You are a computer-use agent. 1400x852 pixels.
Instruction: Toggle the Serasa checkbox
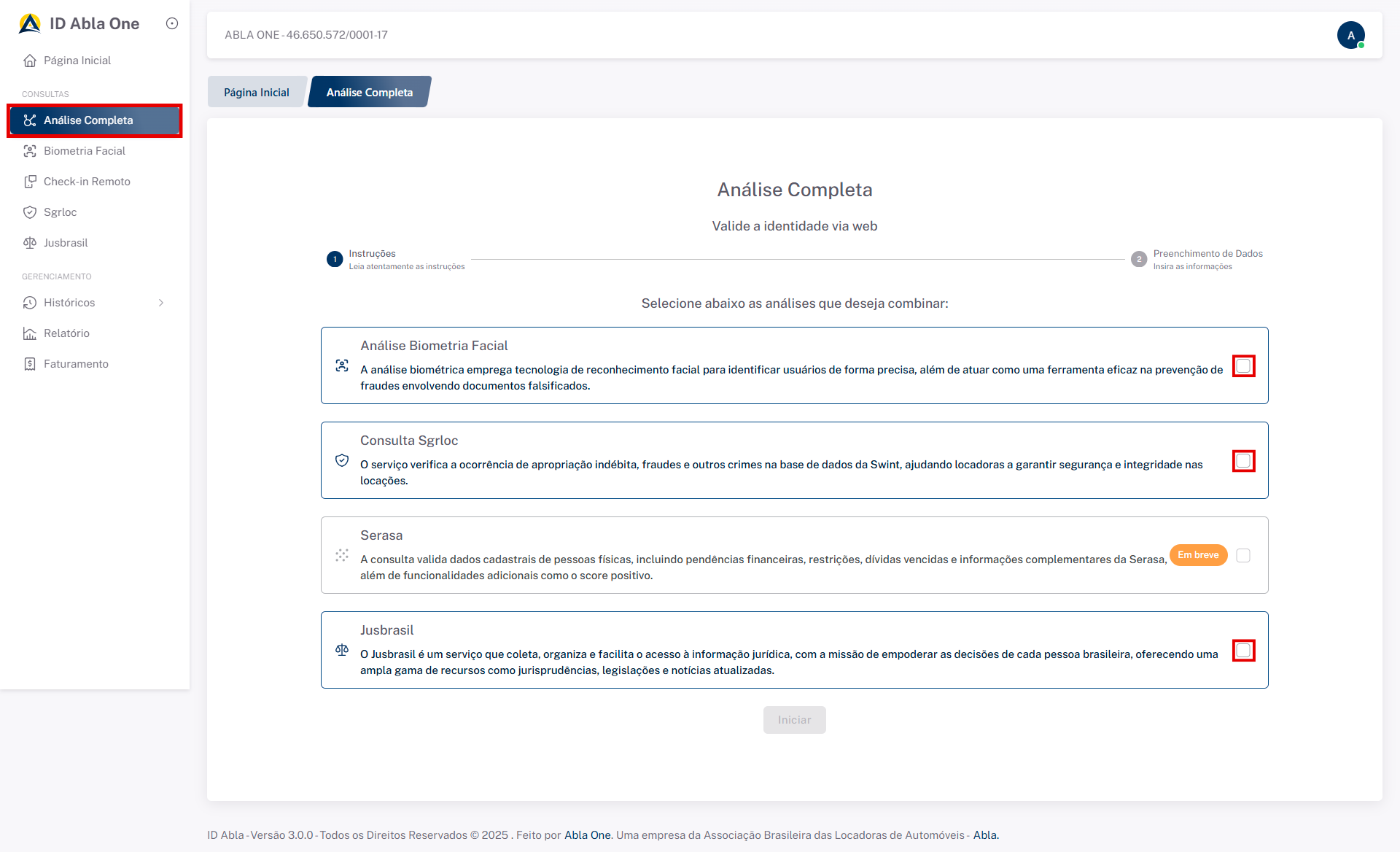[x=1243, y=556]
